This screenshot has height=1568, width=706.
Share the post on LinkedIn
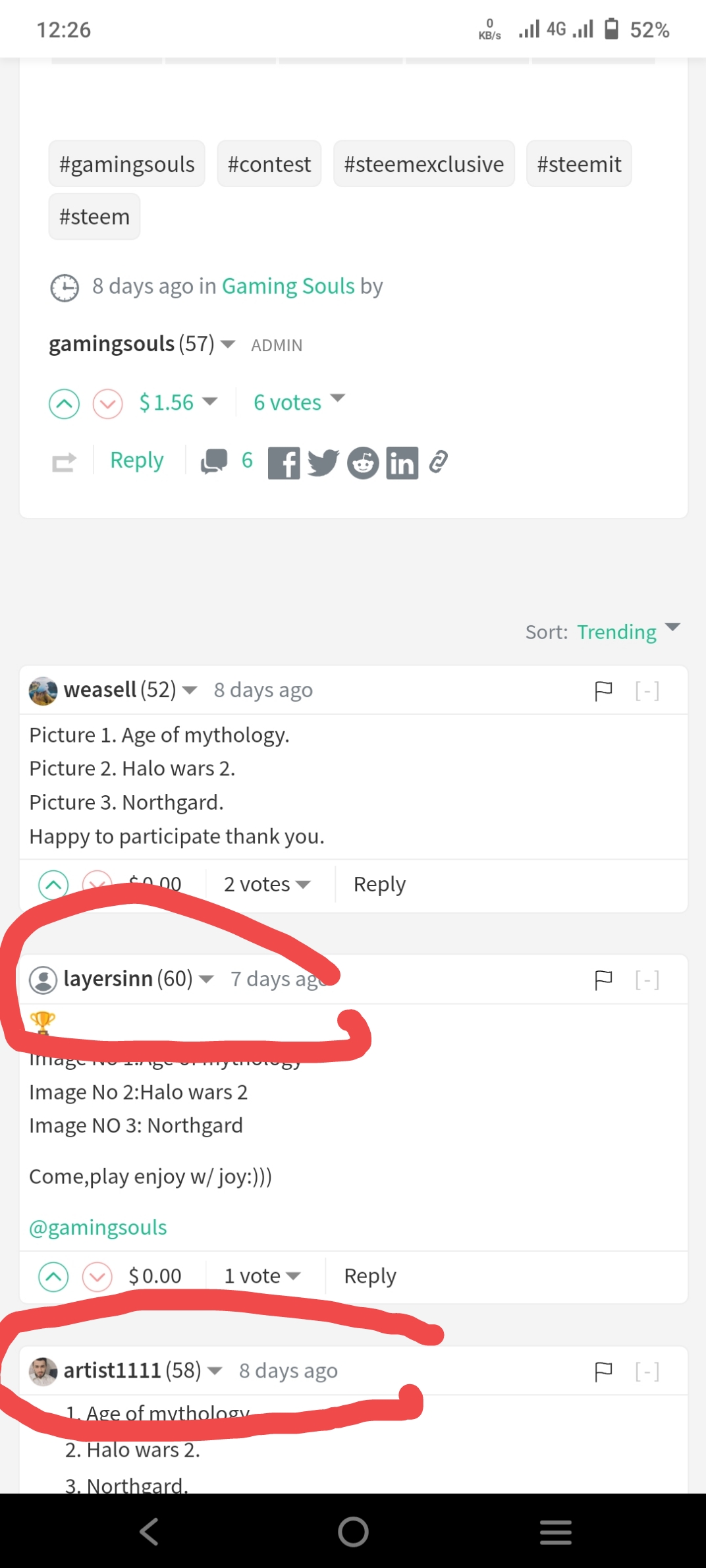[402, 462]
